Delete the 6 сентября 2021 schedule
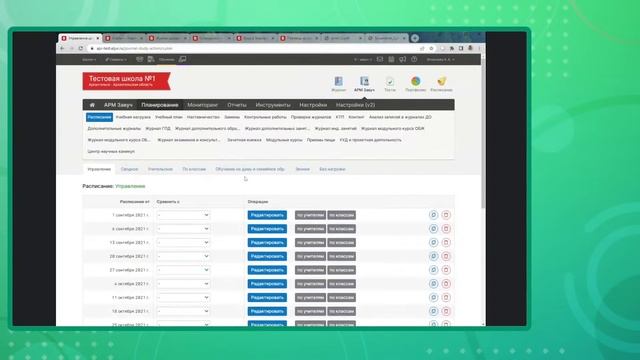This screenshot has height=360, width=640. tap(446, 229)
